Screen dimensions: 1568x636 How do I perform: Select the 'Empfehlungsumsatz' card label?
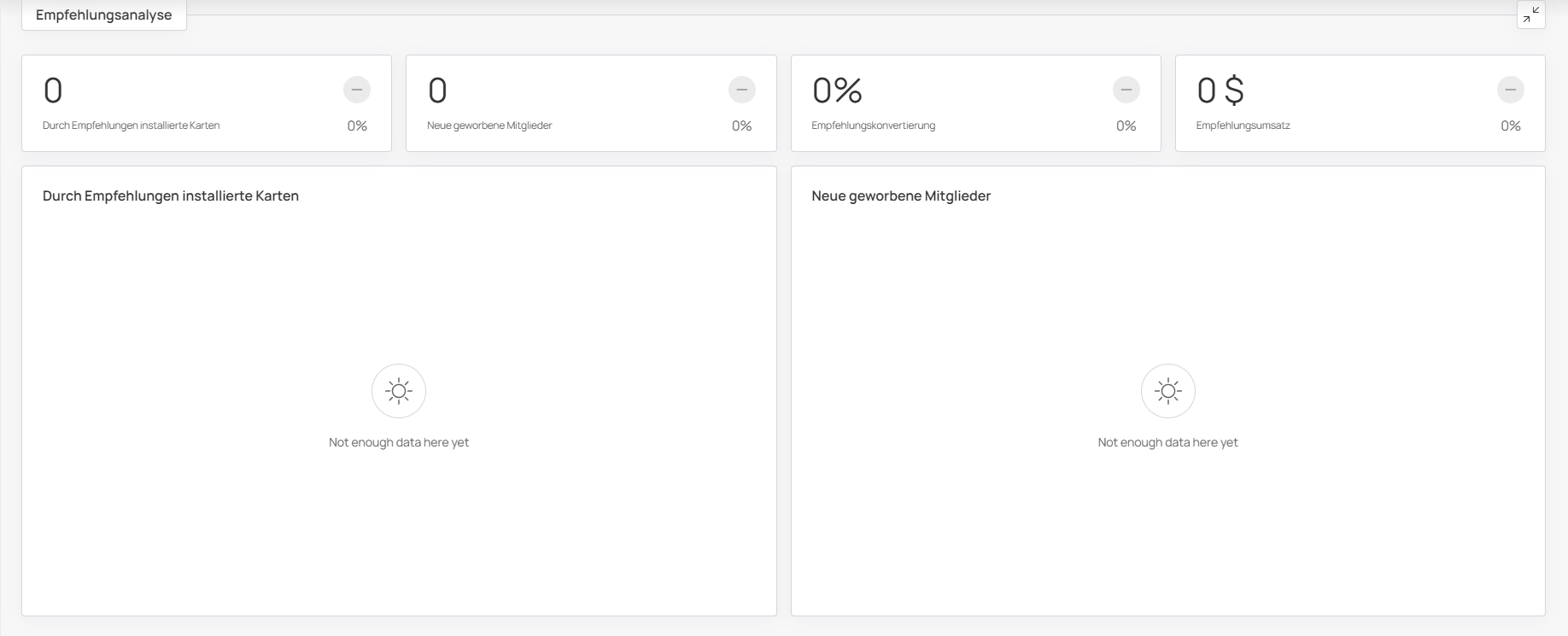[1243, 125]
